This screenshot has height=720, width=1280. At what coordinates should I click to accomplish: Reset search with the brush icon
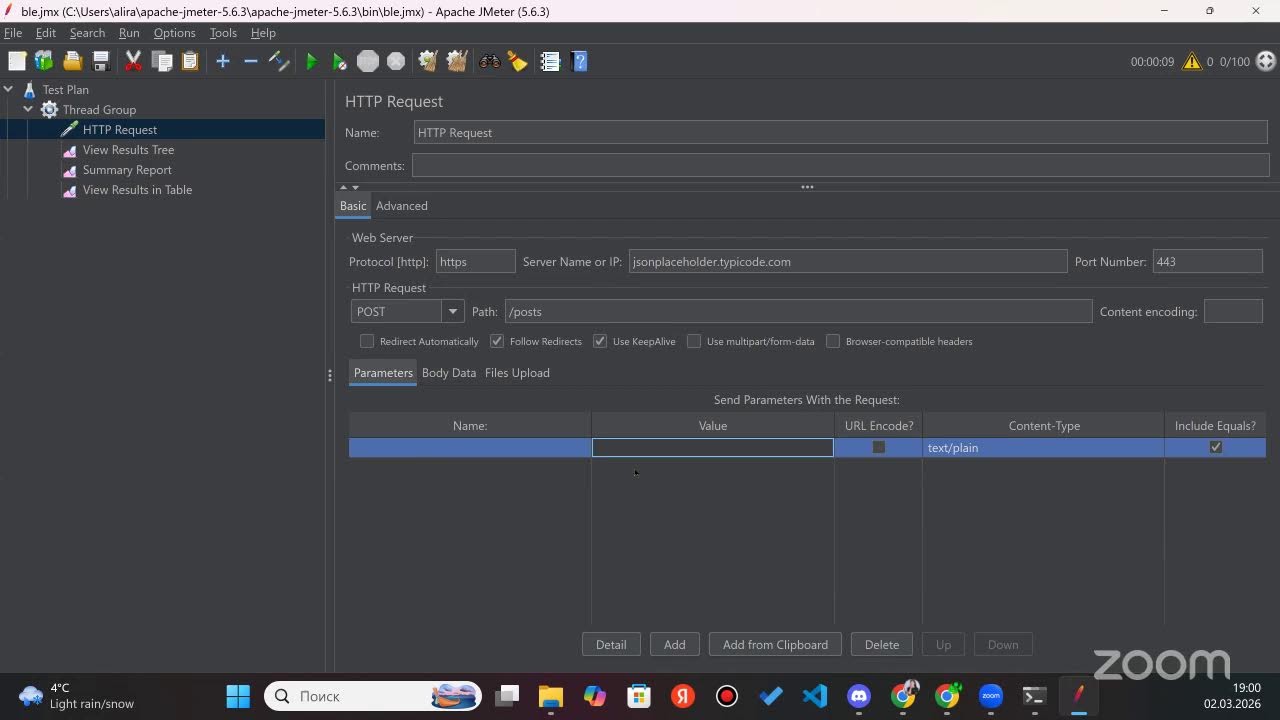(517, 61)
